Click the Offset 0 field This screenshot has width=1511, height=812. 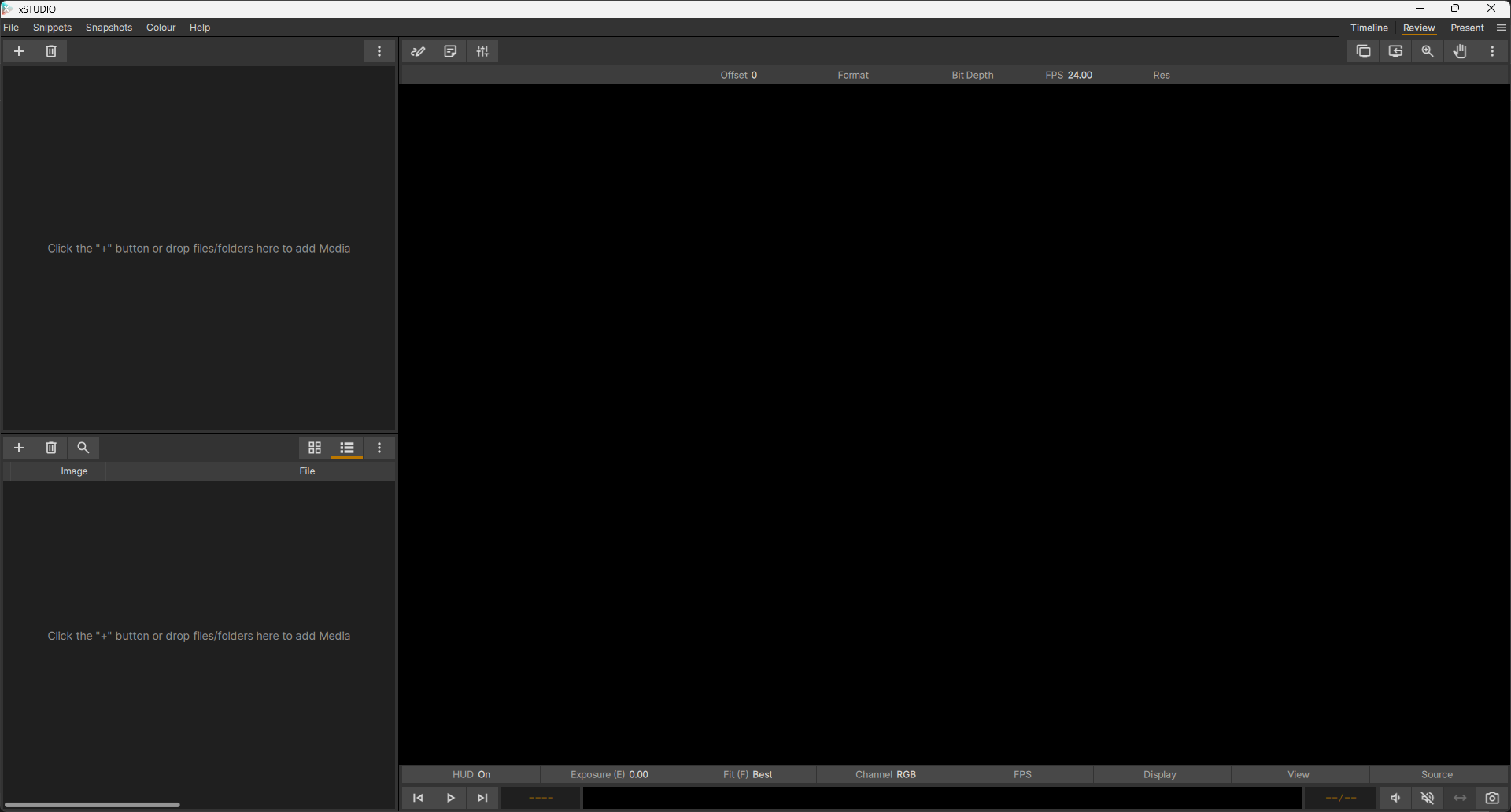coord(739,76)
